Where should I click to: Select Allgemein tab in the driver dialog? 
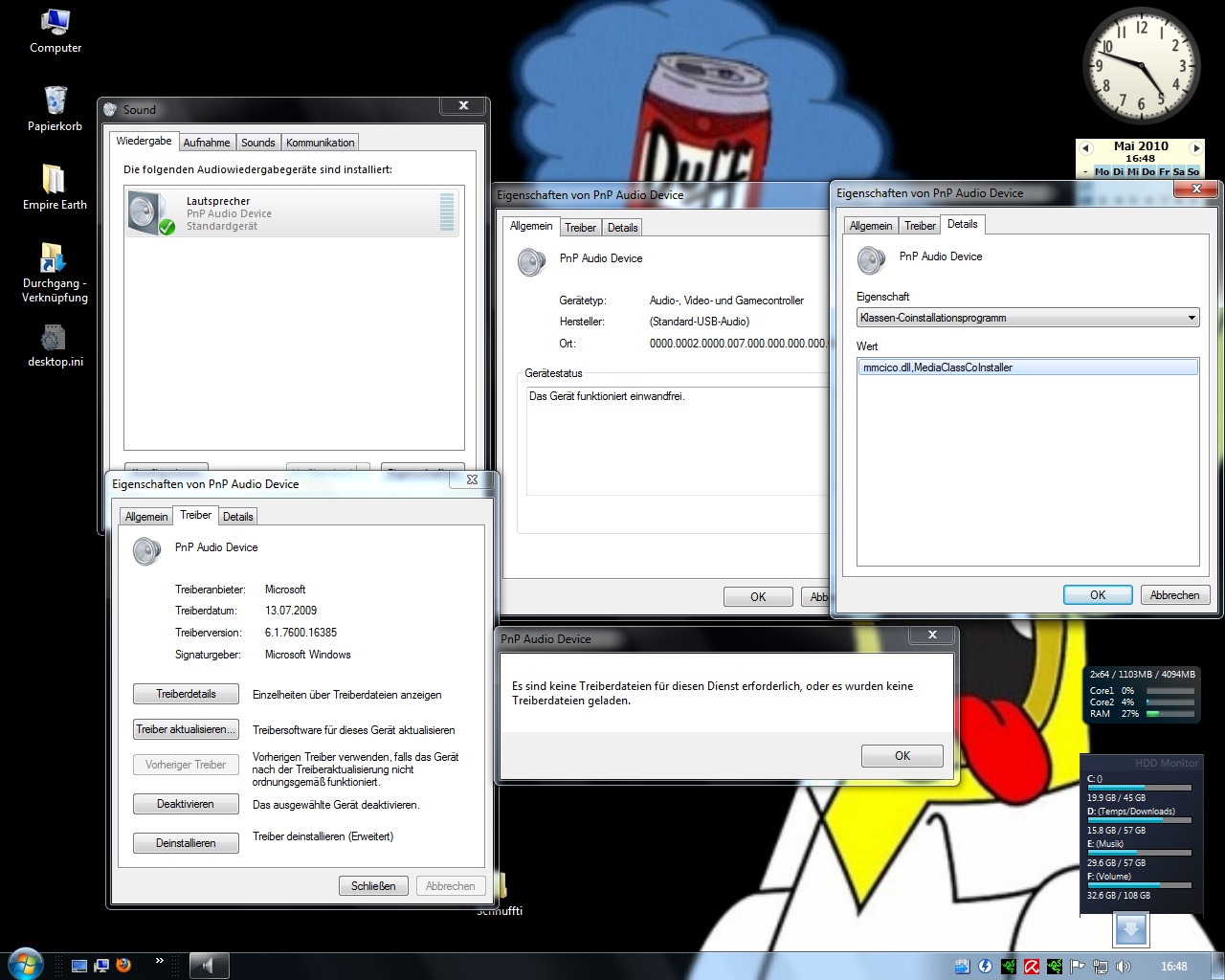pos(146,517)
